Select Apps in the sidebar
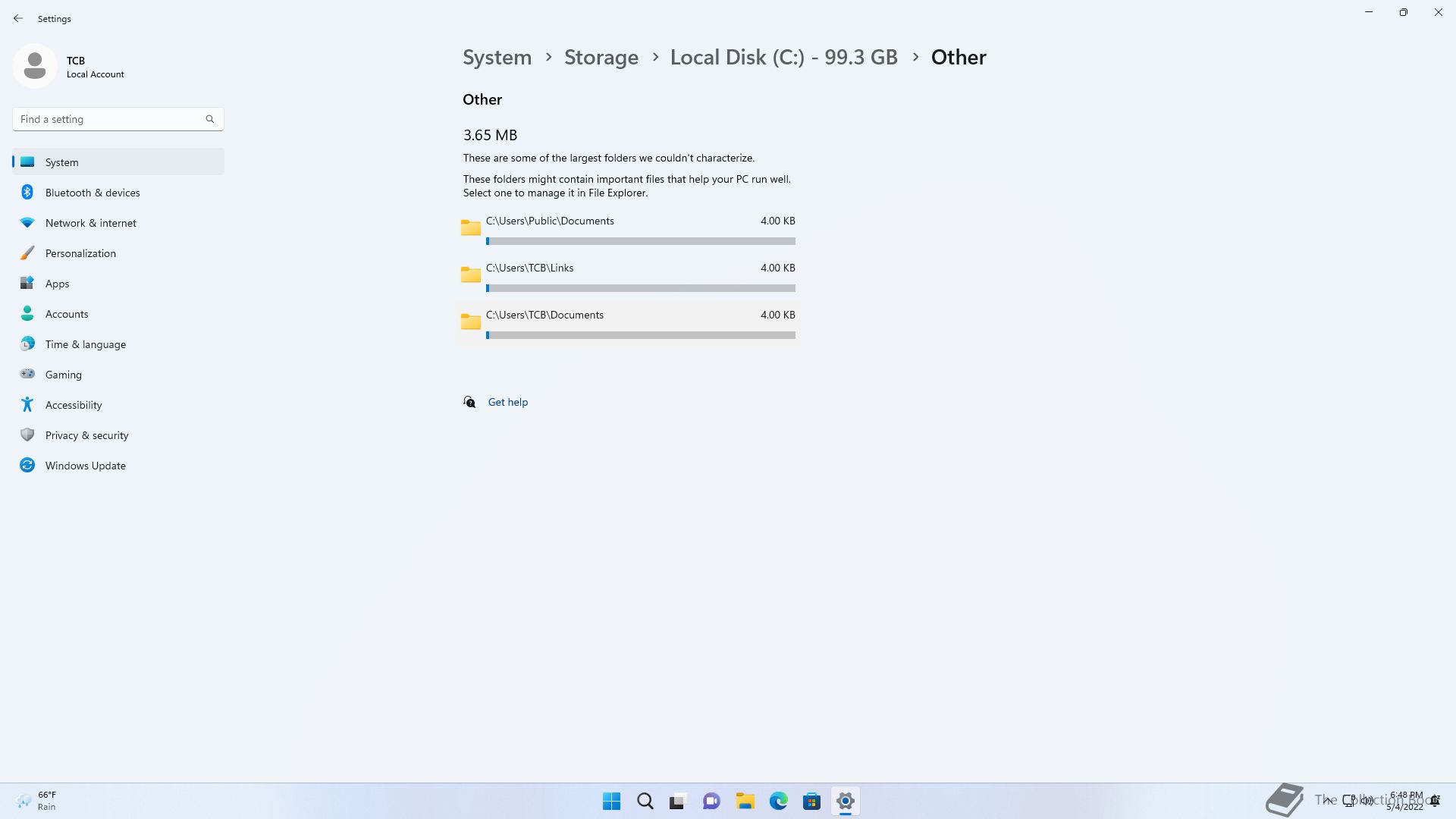Image resolution: width=1456 pixels, height=819 pixels. [118, 284]
